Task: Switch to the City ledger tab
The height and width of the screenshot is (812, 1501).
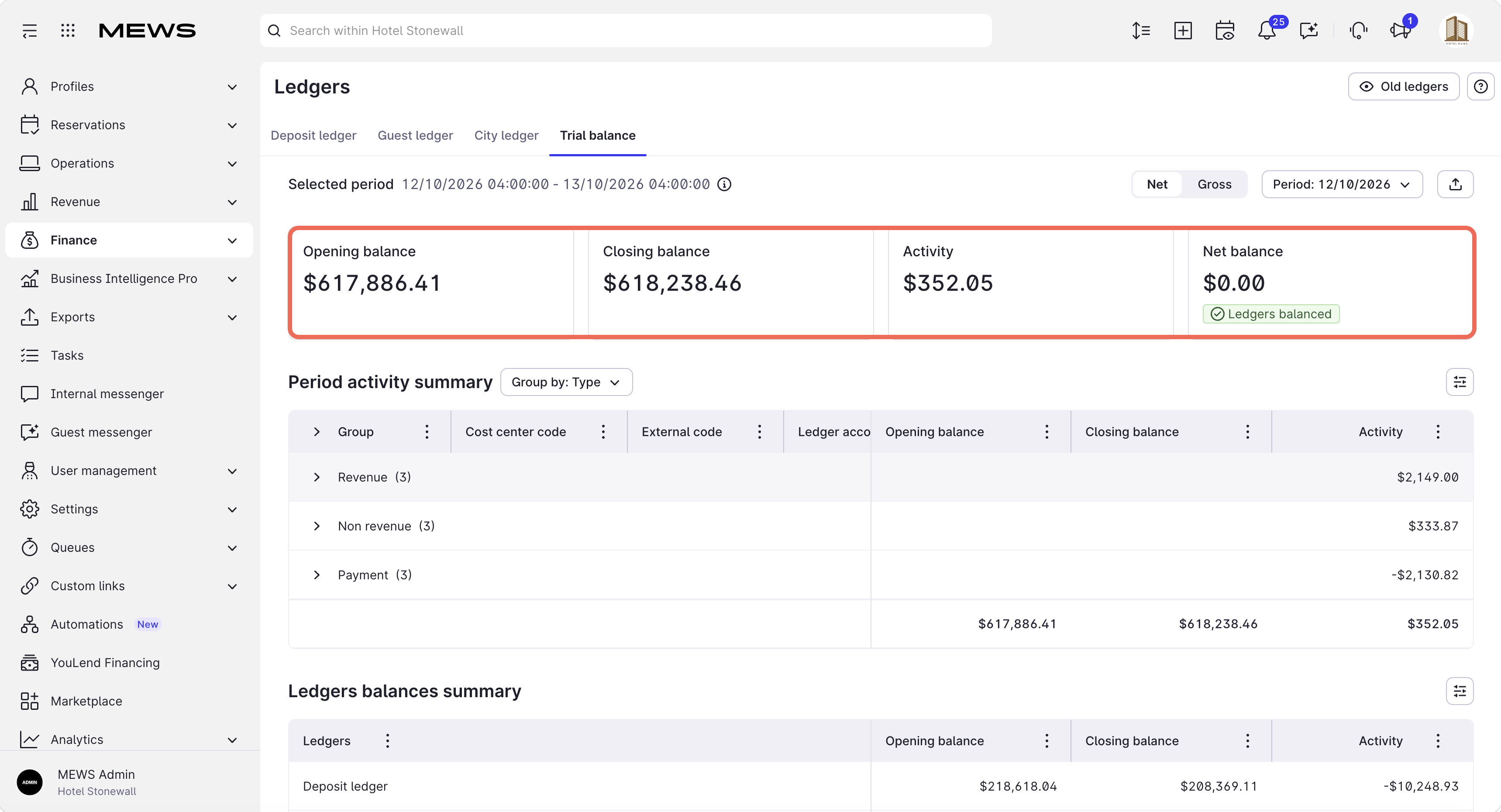Action: 506,136
